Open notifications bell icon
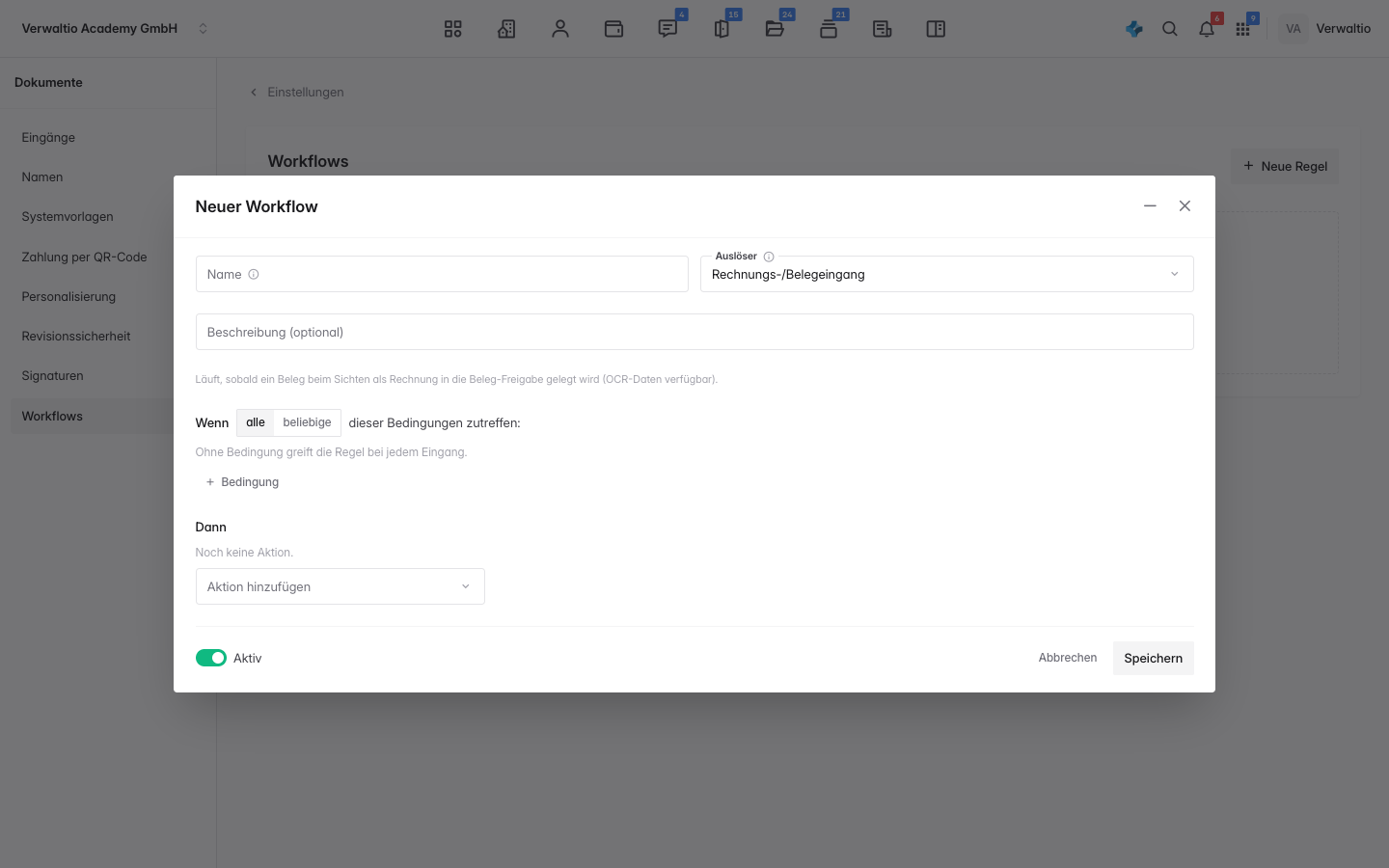This screenshot has height=868, width=1389. pos(1207,29)
